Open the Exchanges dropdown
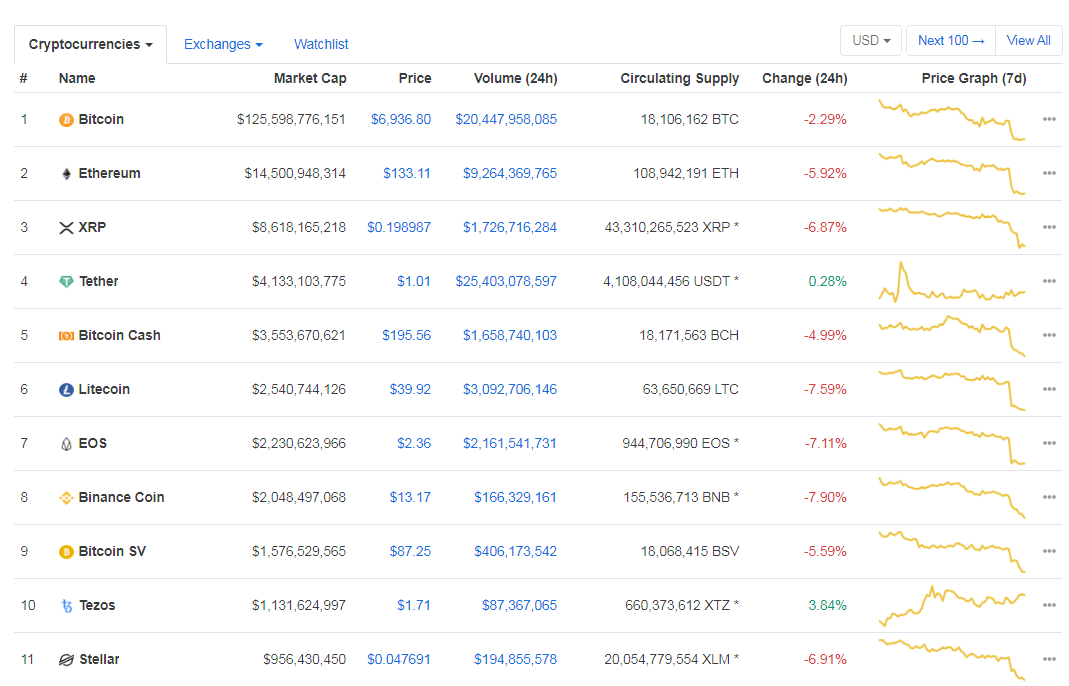This screenshot has width=1069, height=686. 222,44
